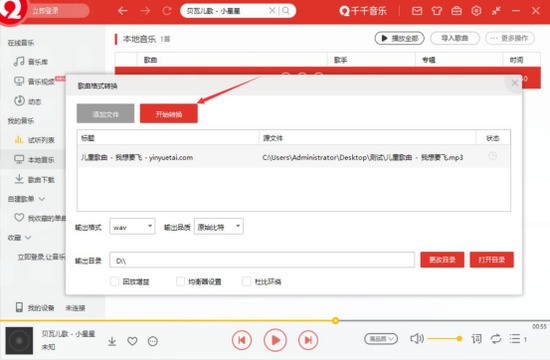Click the 更改目录 button

[442, 260]
